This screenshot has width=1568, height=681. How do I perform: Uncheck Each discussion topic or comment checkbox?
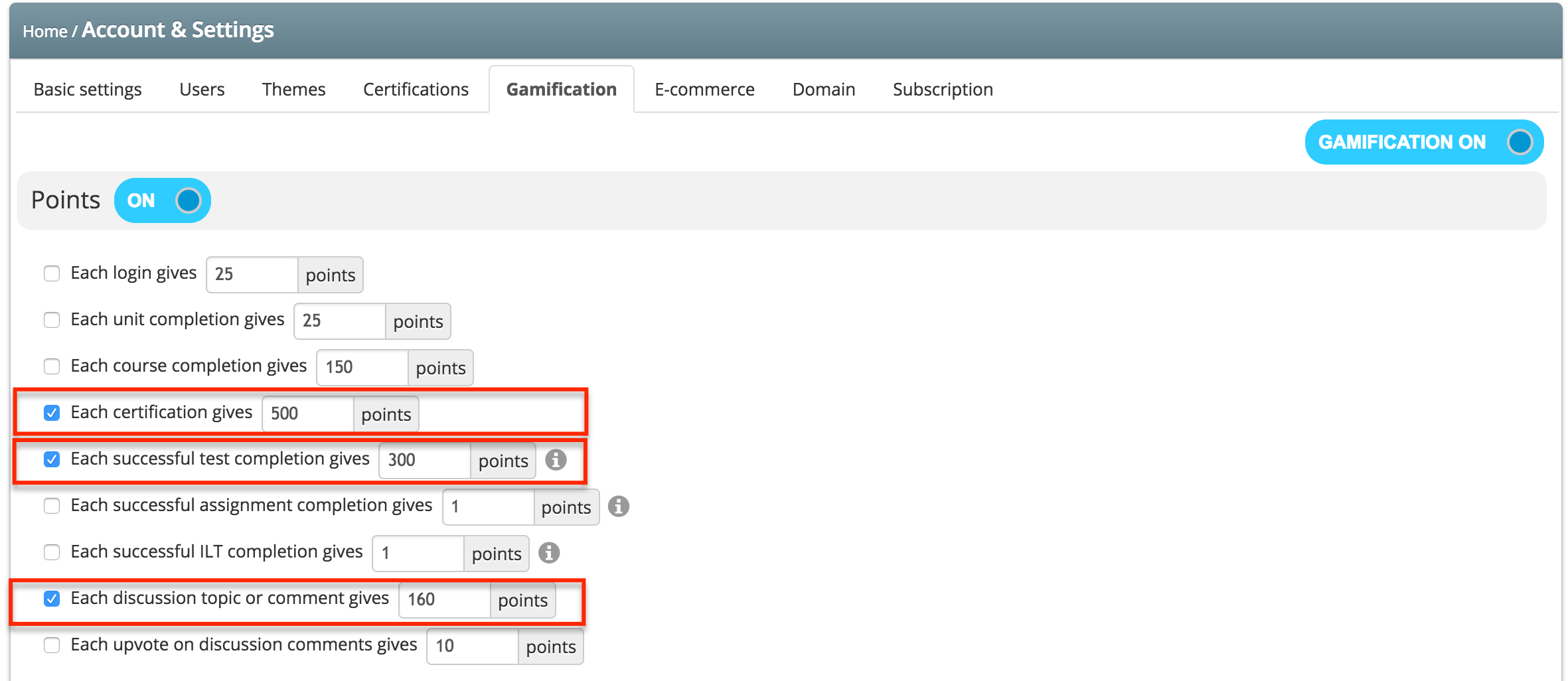click(x=52, y=599)
